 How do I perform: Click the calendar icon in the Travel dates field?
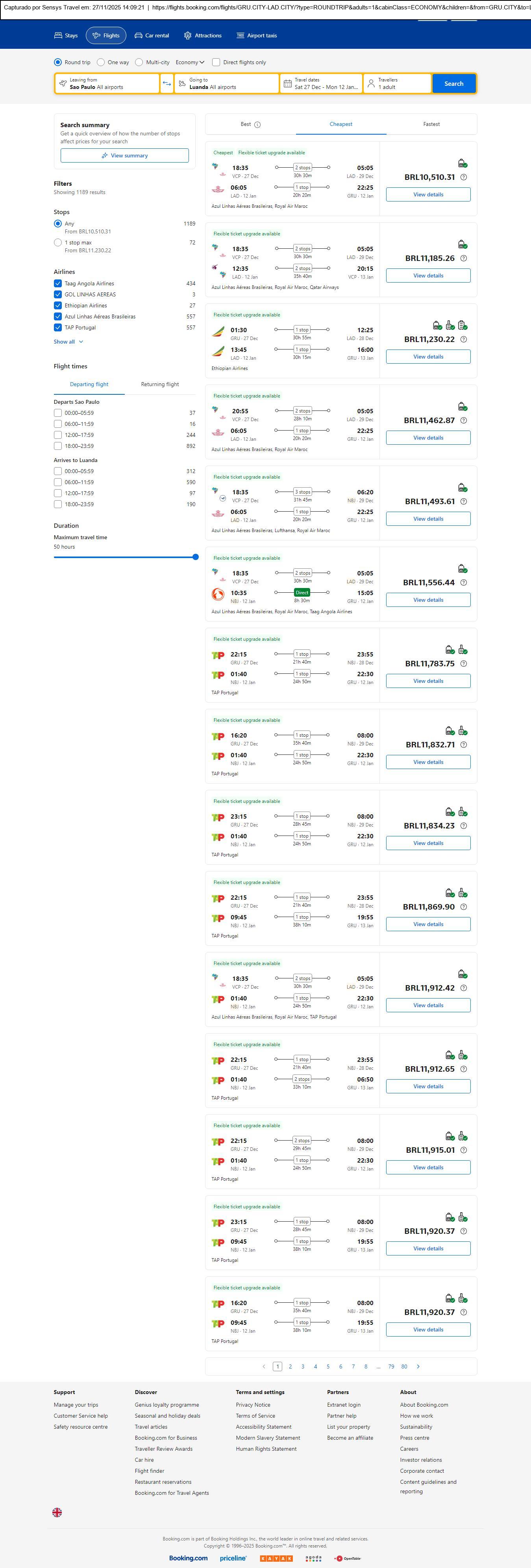click(x=287, y=83)
